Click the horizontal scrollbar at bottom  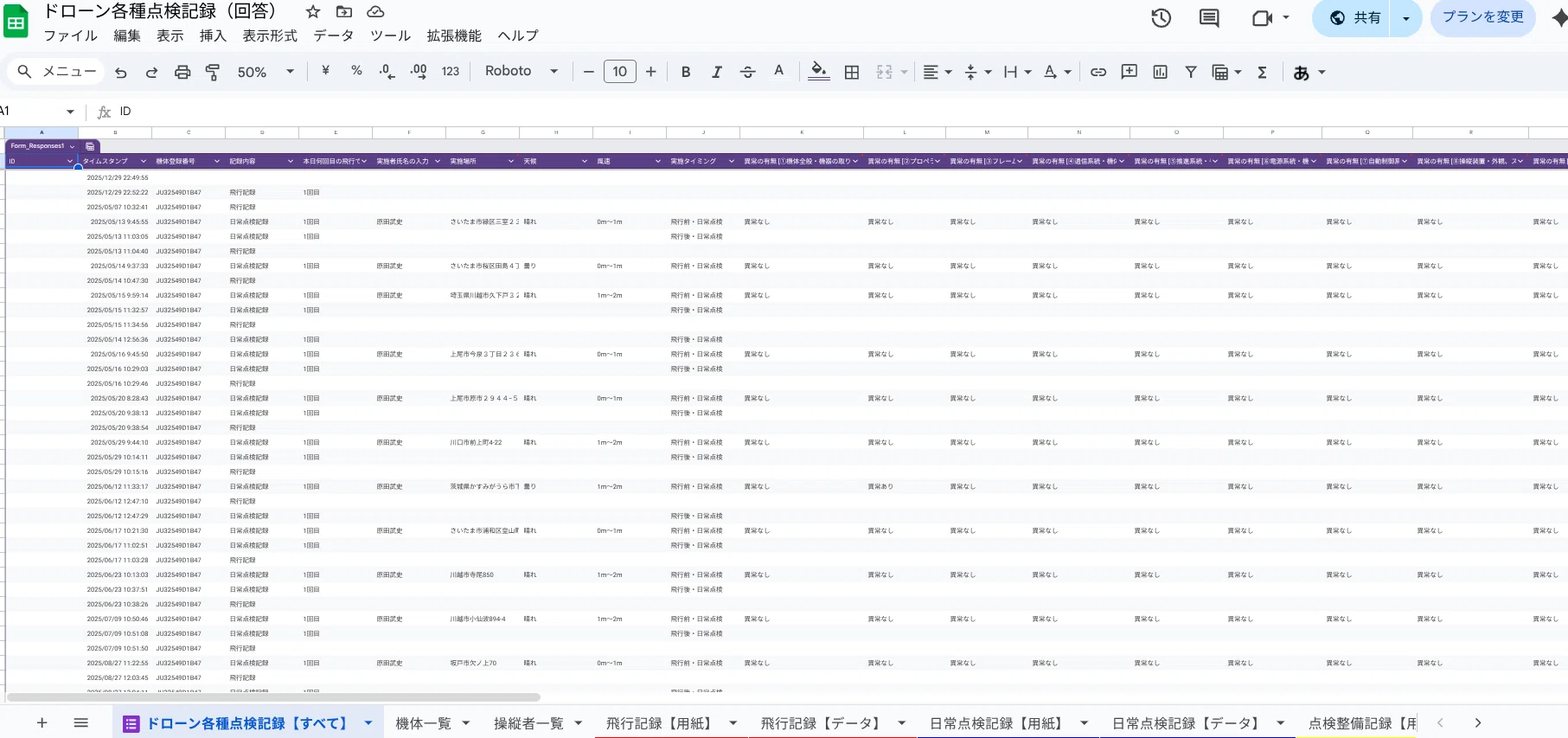[x=273, y=696]
